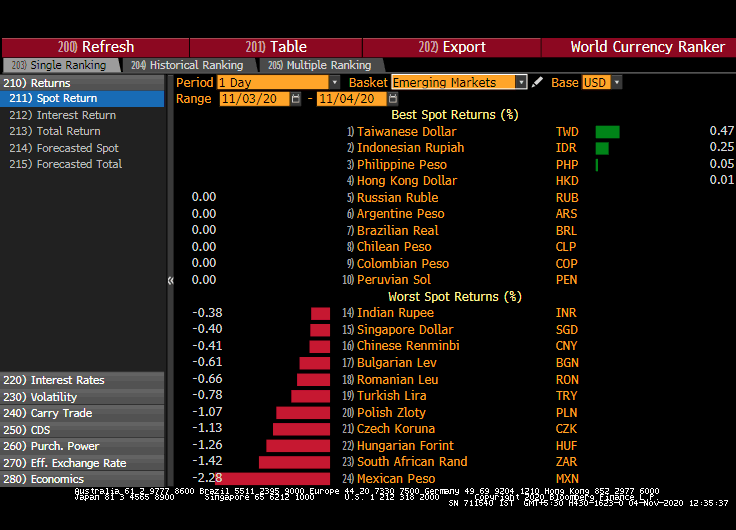Click the Mexican Peso currency link
This screenshot has width=736, height=530.
398,478
